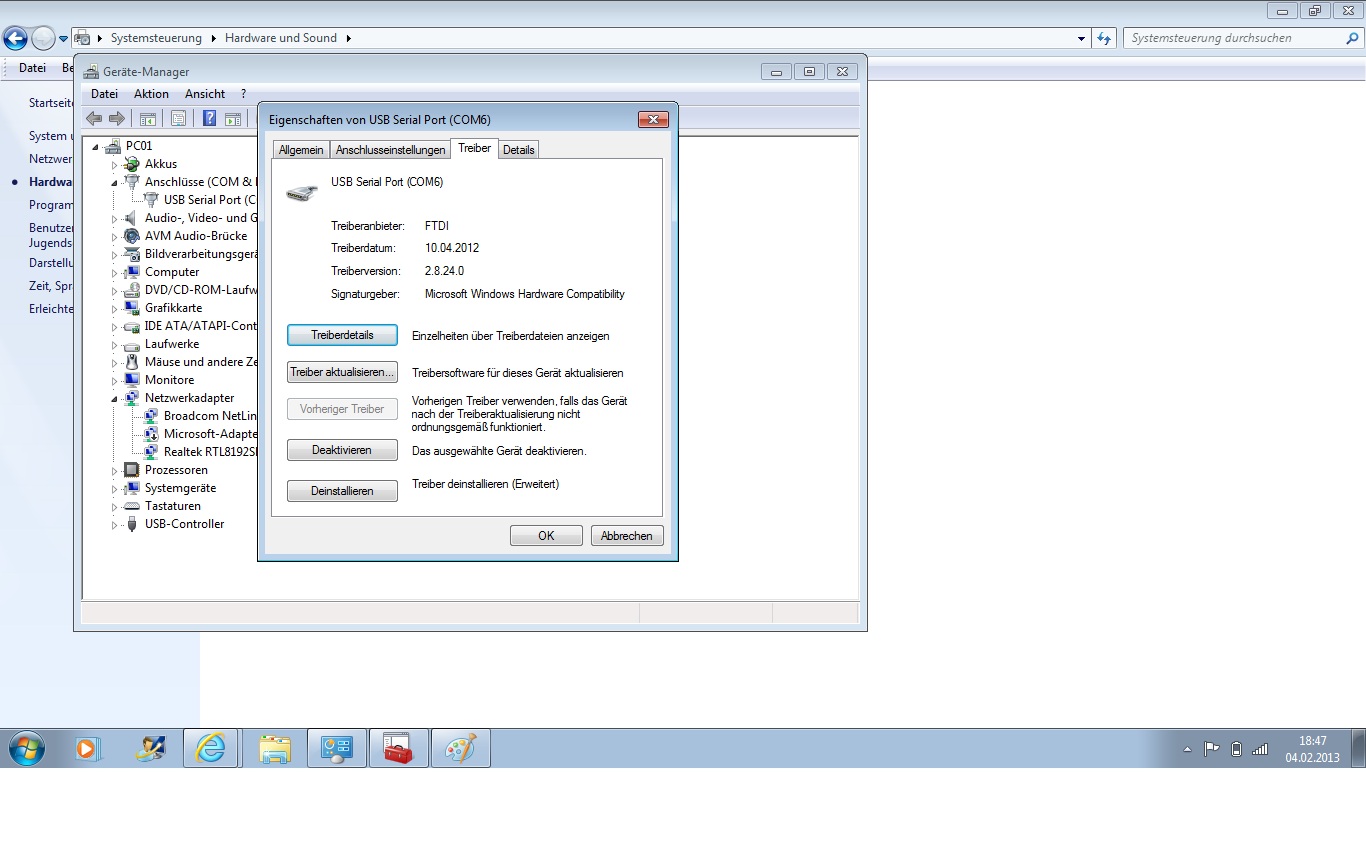Open Internet Explorer from taskbar
Viewport: 1366px width, 852px height.
pyautogui.click(x=211, y=748)
